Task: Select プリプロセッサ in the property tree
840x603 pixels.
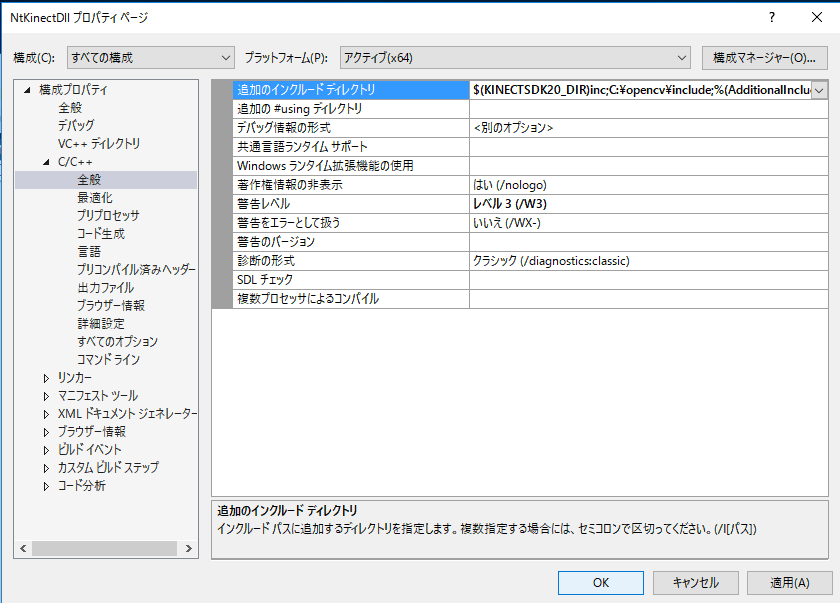Action: 108,216
